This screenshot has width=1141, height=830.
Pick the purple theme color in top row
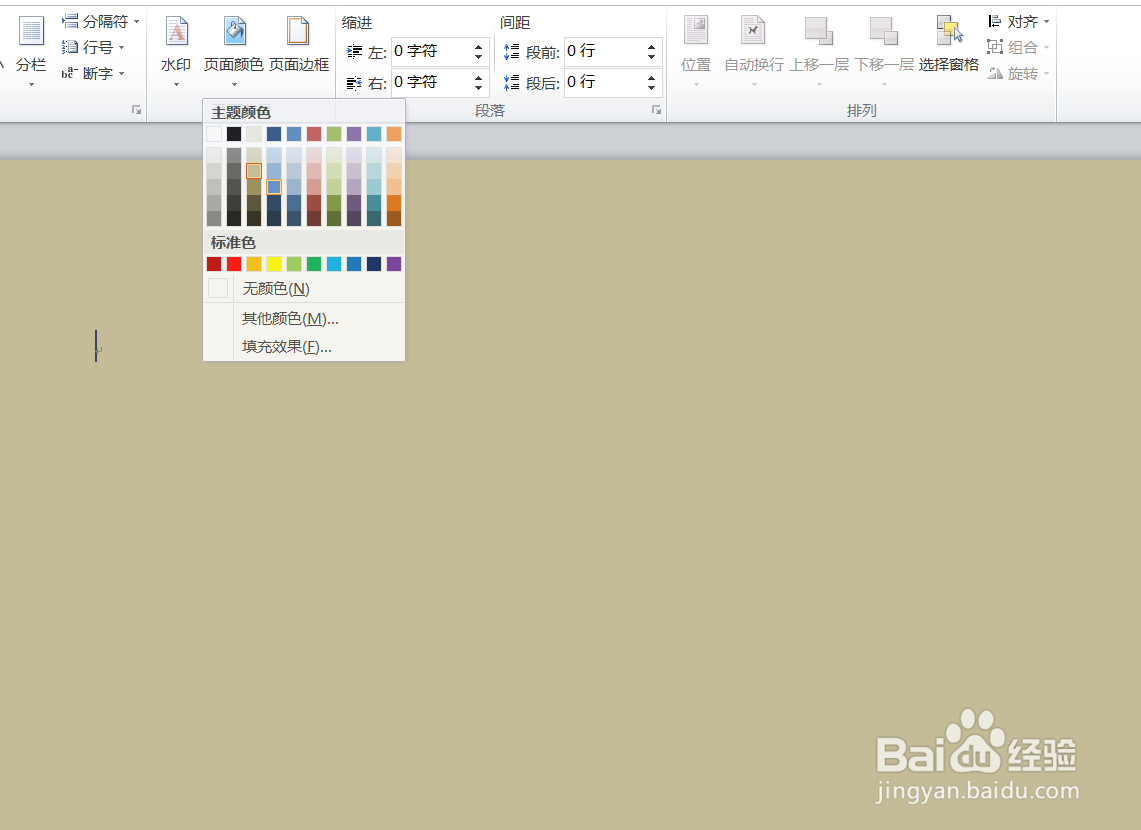[354, 134]
